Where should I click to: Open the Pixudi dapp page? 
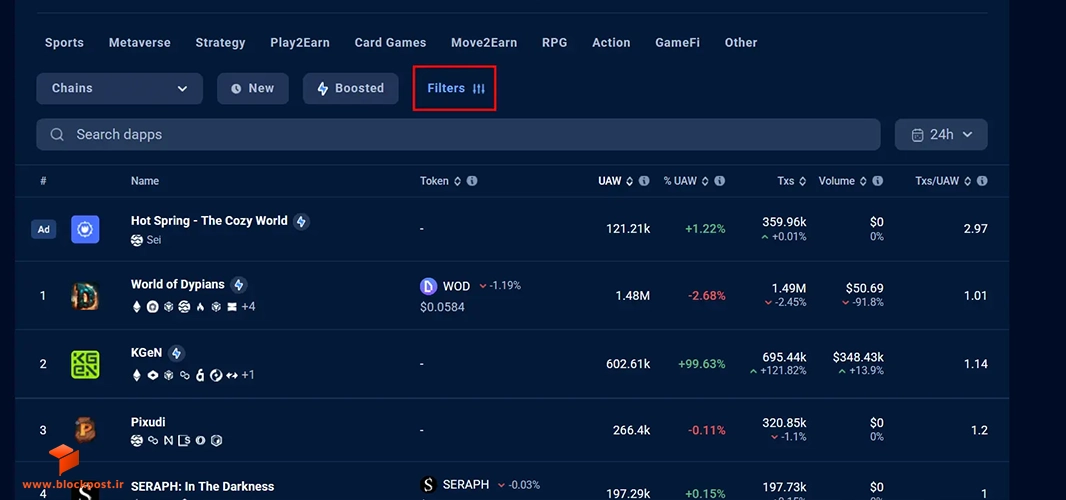148,422
